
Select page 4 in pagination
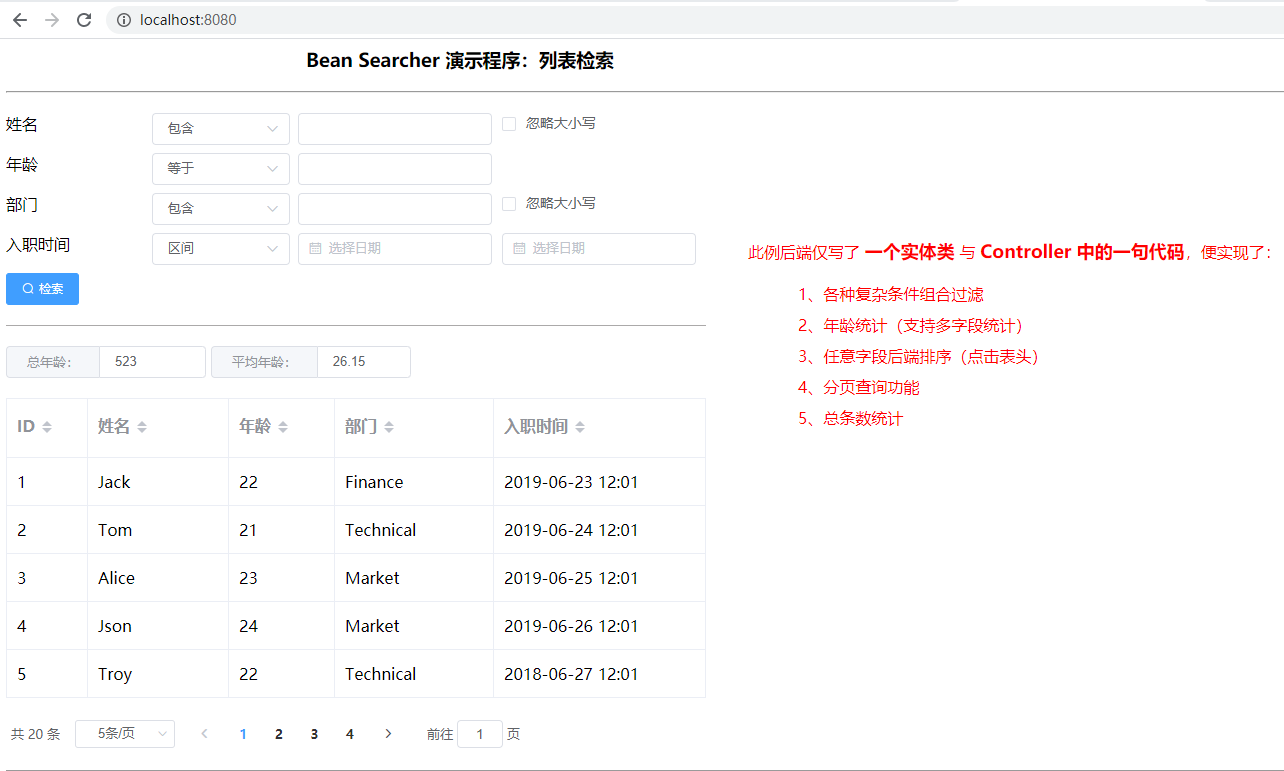tap(350, 734)
